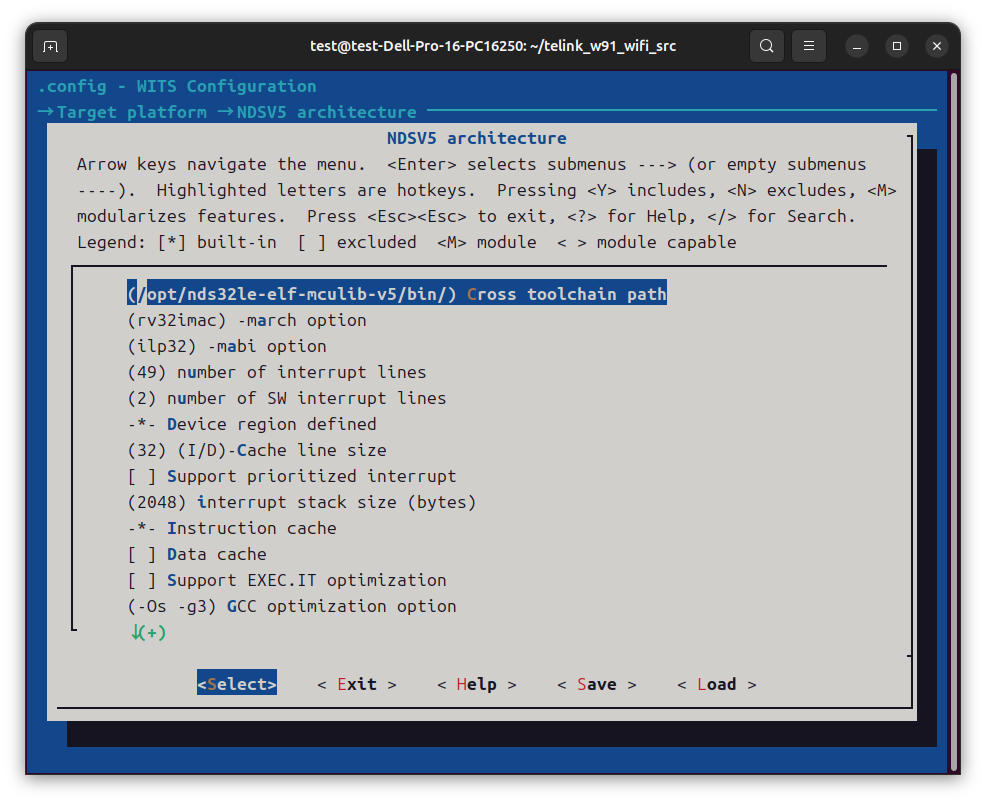Click the terminal window title text
The image size is (986, 803).
[x=493, y=46]
